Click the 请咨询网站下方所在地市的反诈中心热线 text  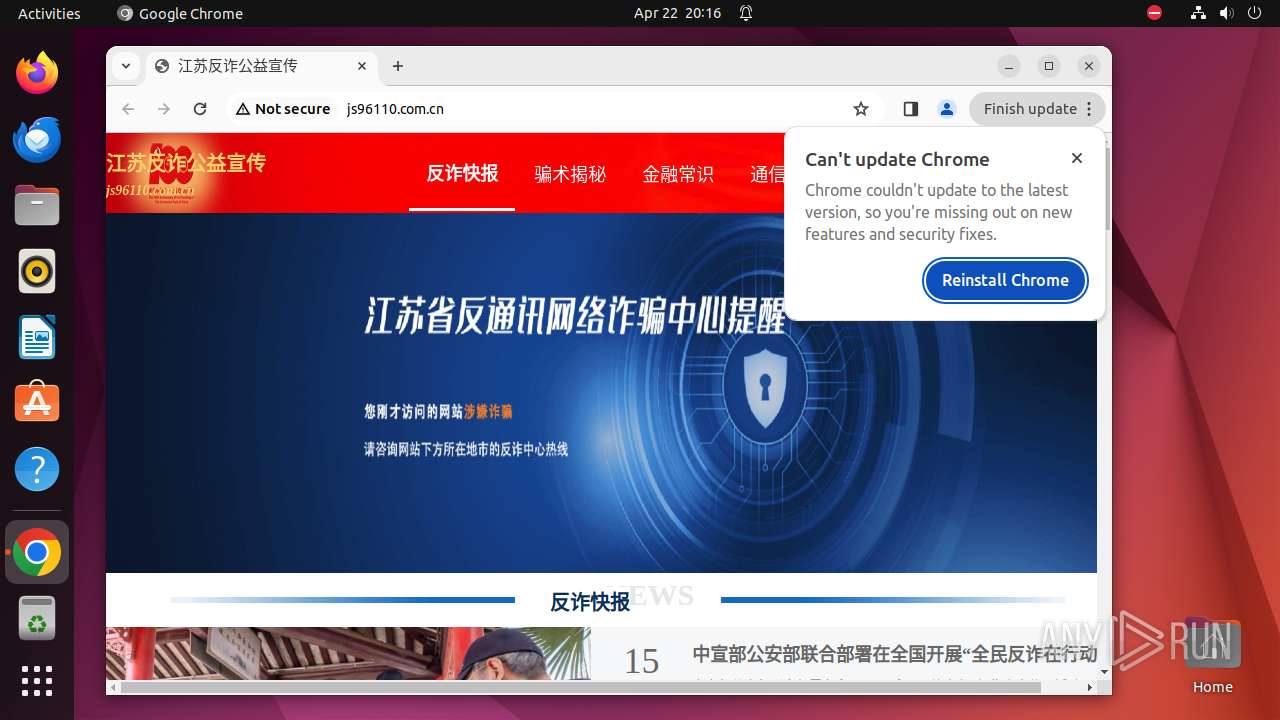(466, 449)
